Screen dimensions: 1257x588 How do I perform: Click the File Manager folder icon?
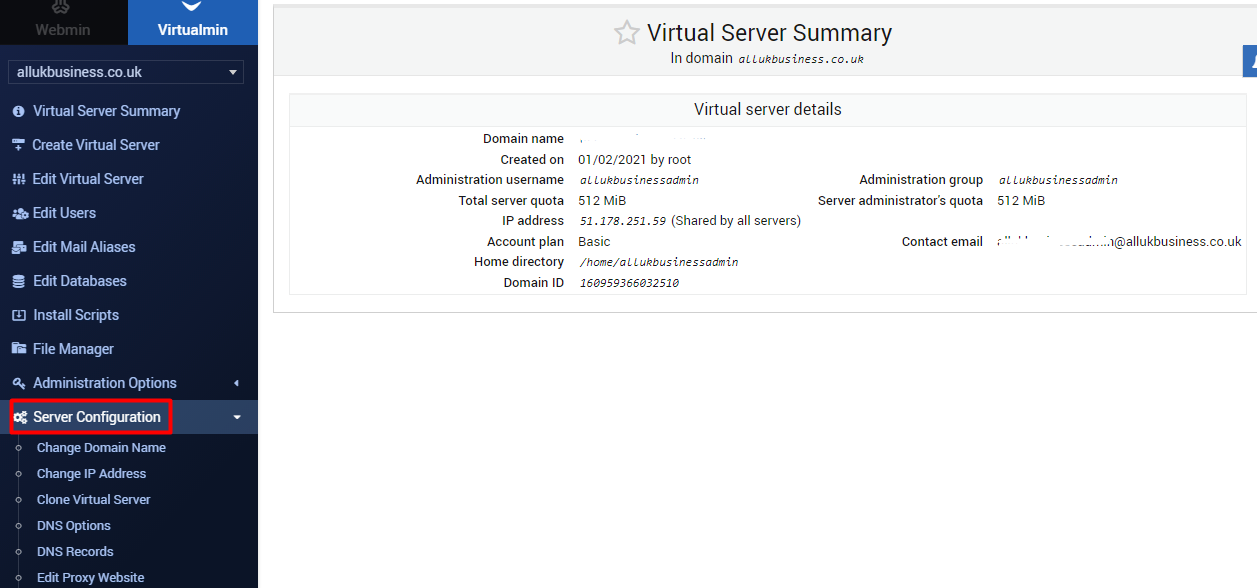click(18, 349)
